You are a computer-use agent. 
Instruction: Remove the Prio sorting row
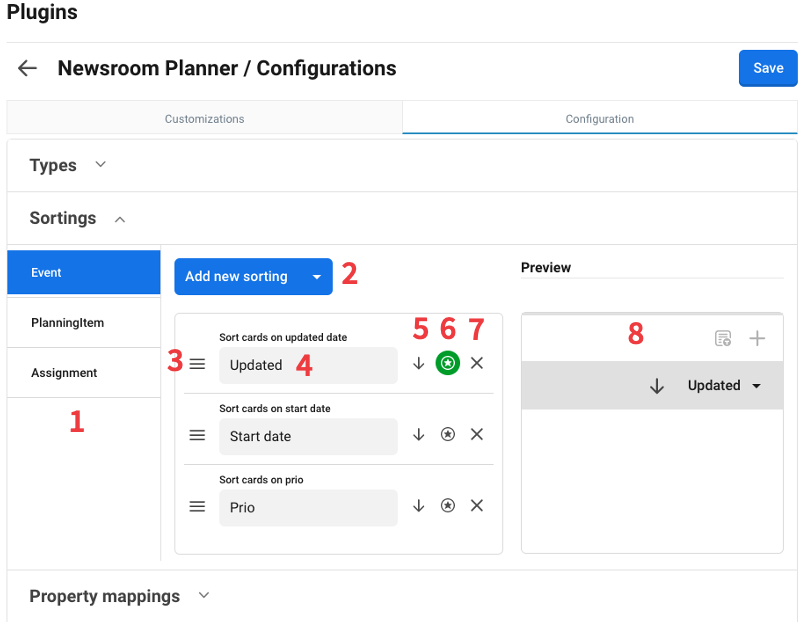click(477, 506)
